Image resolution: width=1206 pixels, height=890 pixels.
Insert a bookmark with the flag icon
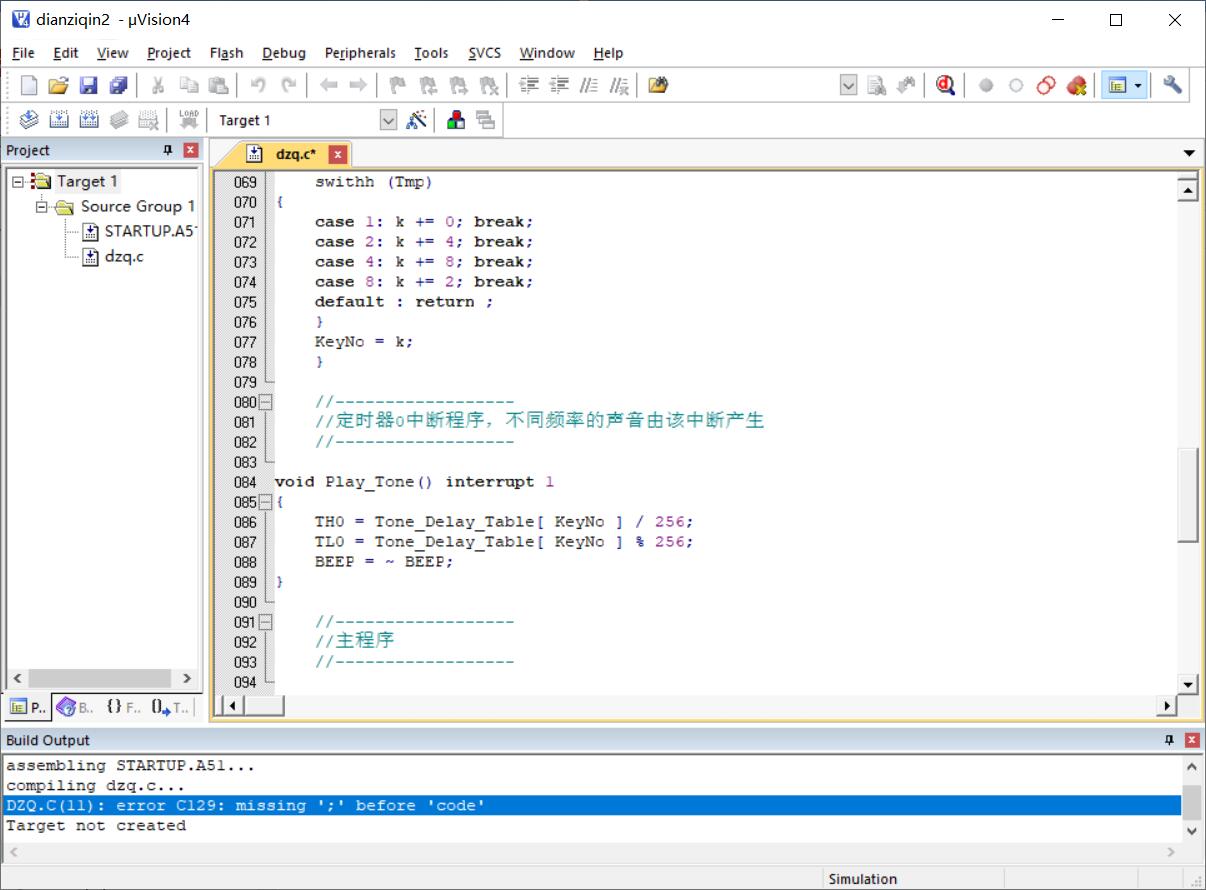[x=398, y=85]
